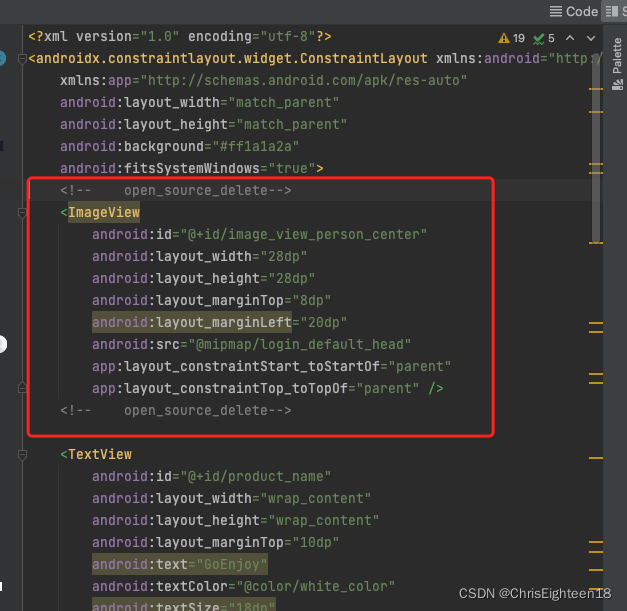Click TextView layout_height="wrap_content" attribute
This screenshot has width=627, height=611.
[x=236, y=521]
